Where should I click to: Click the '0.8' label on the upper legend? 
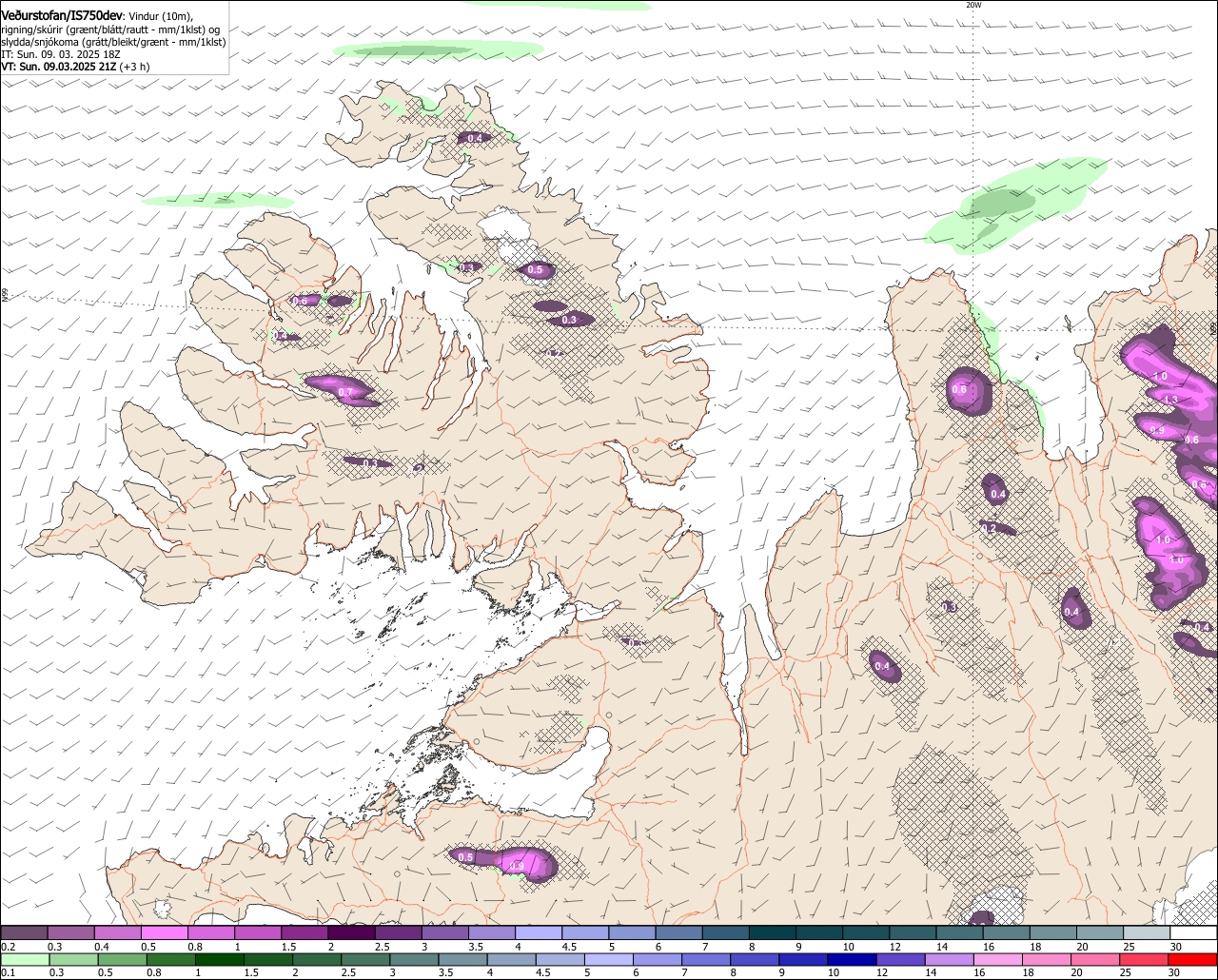(x=195, y=947)
